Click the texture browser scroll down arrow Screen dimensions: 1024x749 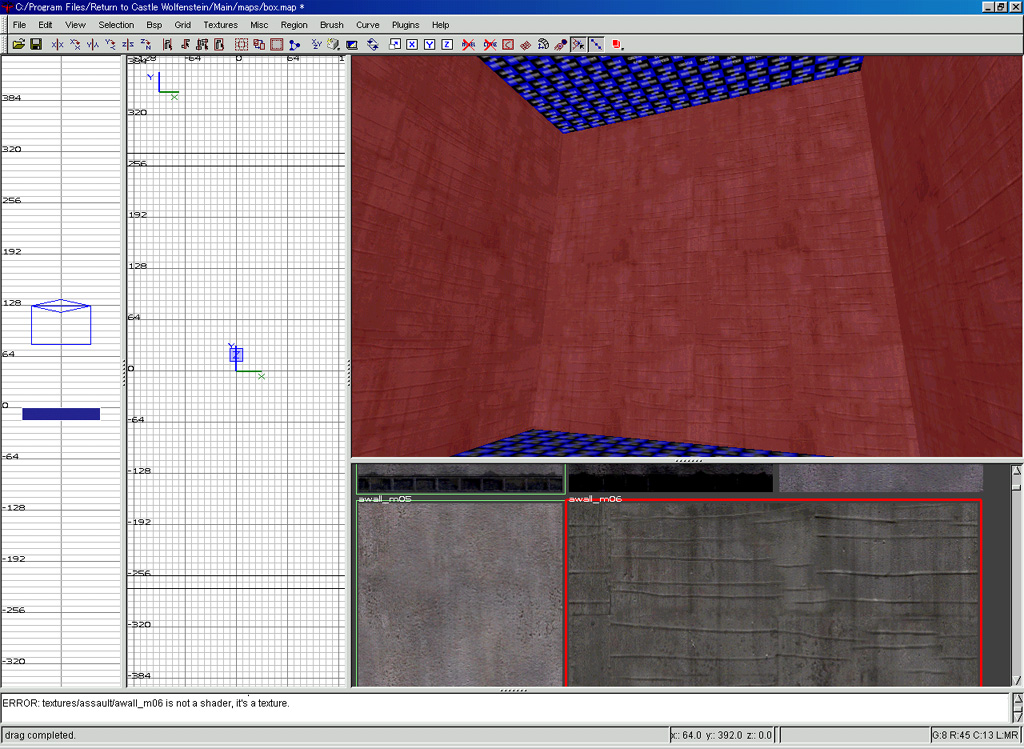tap(1016, 680)
